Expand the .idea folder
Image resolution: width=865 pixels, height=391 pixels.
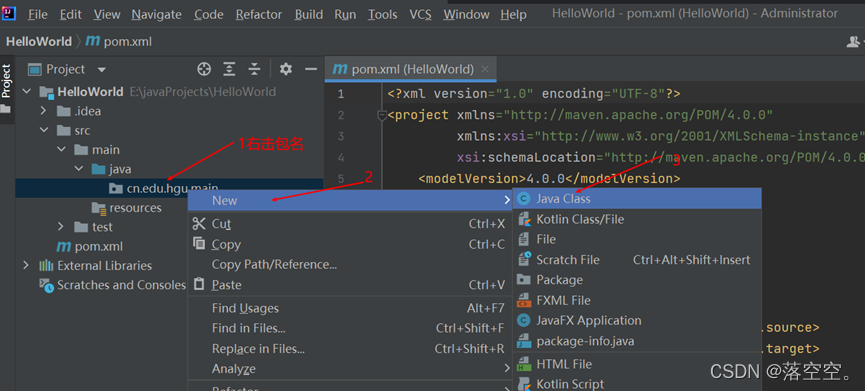tap(44, 111)
